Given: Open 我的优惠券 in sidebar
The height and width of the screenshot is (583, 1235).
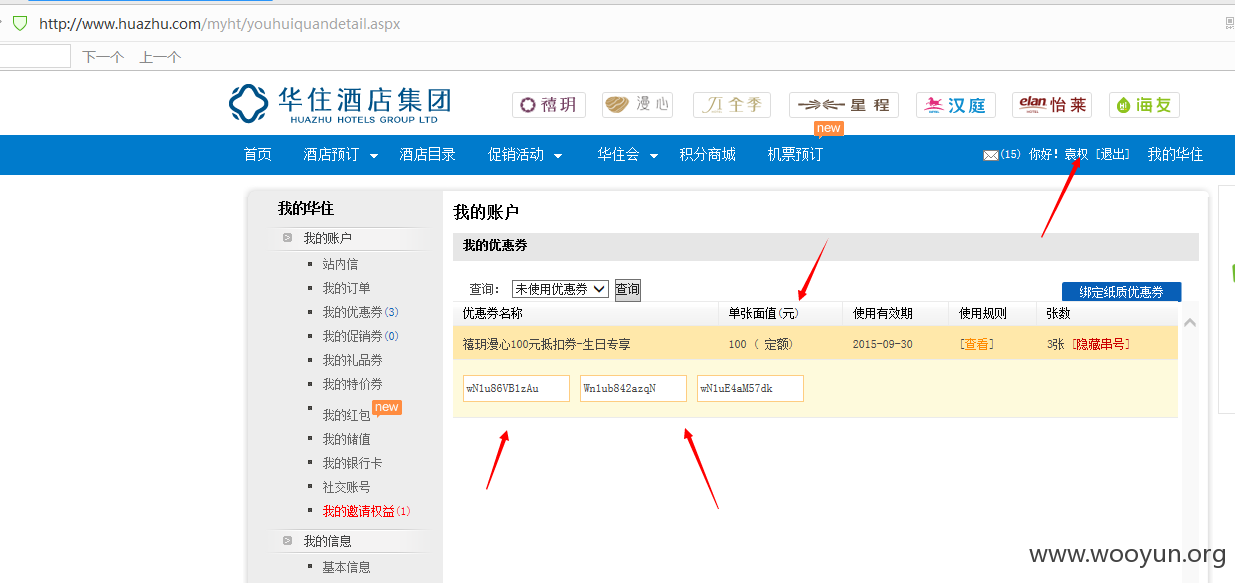Looking at the screenshot, I should [x=360, y=312].
